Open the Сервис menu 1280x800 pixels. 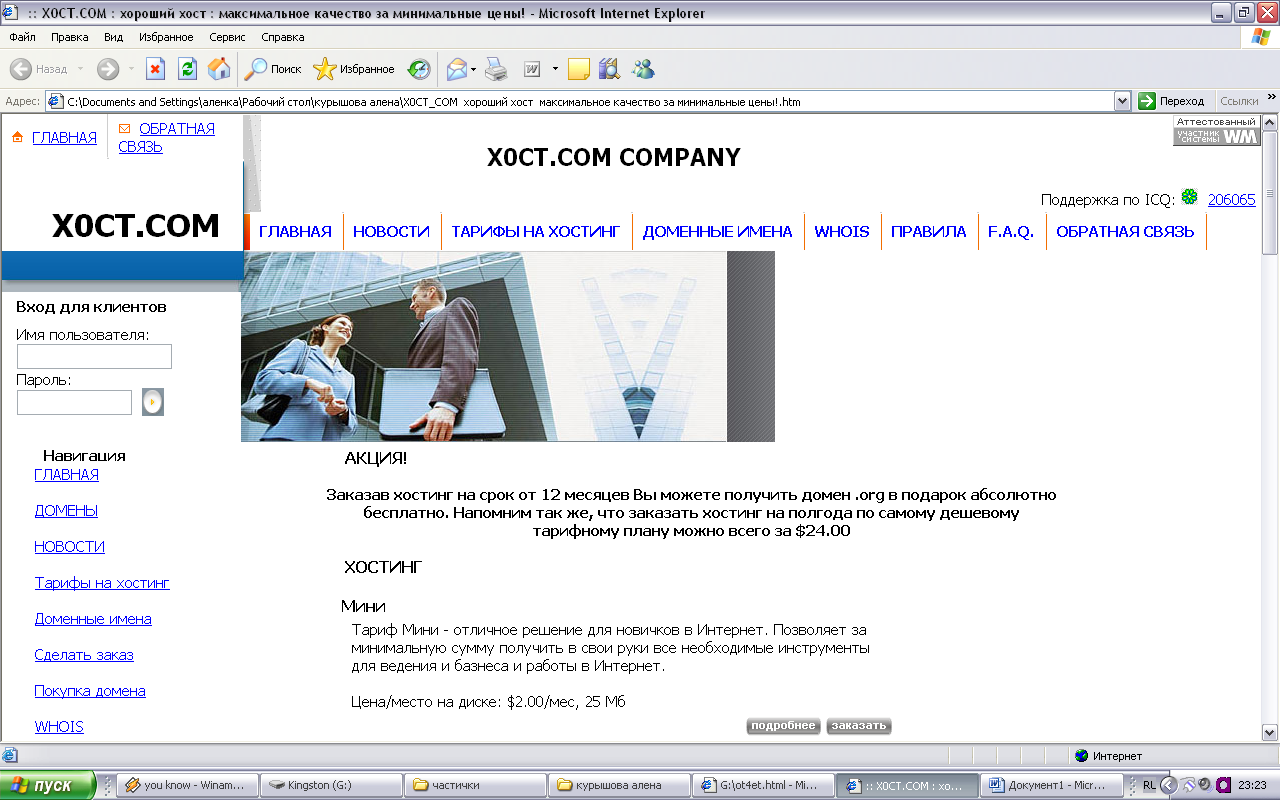(x=228, y=37)
